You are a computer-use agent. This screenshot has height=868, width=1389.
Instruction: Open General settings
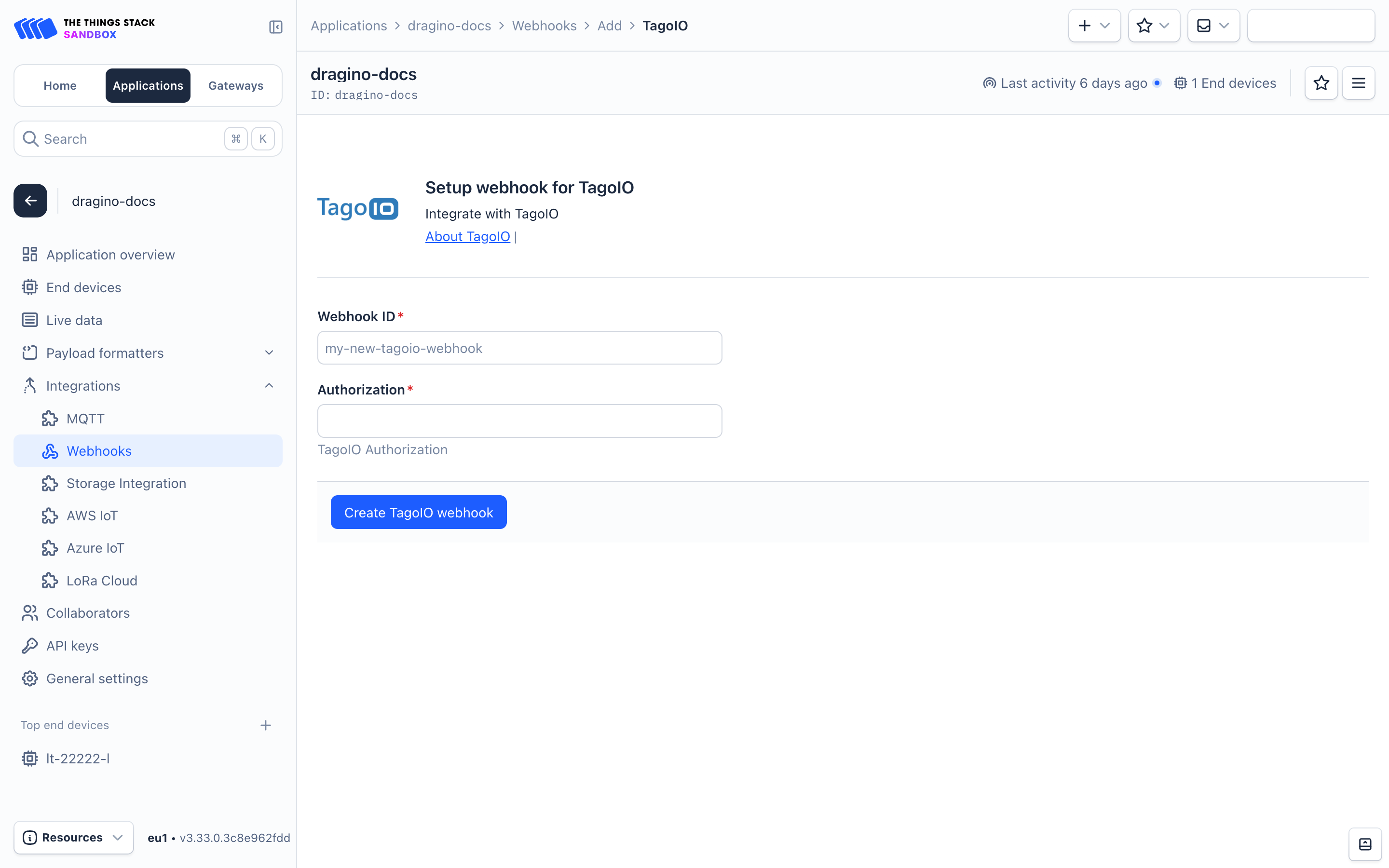click(148, 678)
